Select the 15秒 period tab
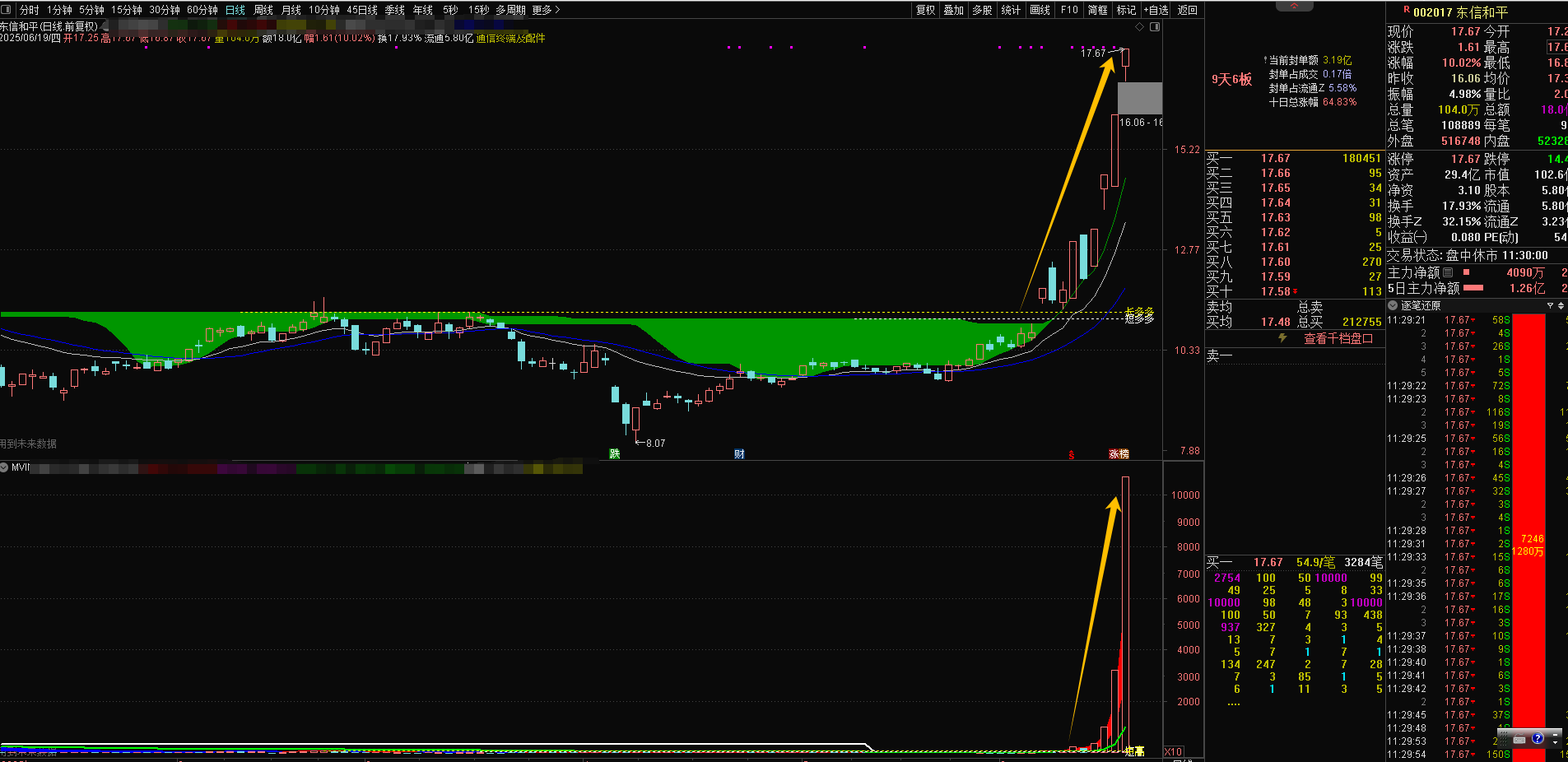 pyautogui.click(x=478, y=10)
